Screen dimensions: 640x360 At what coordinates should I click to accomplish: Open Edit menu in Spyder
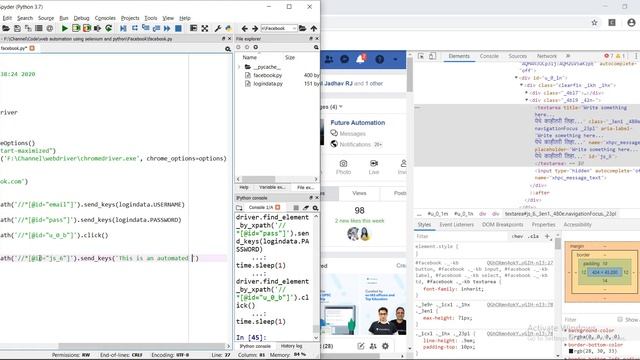pos(7,18)
